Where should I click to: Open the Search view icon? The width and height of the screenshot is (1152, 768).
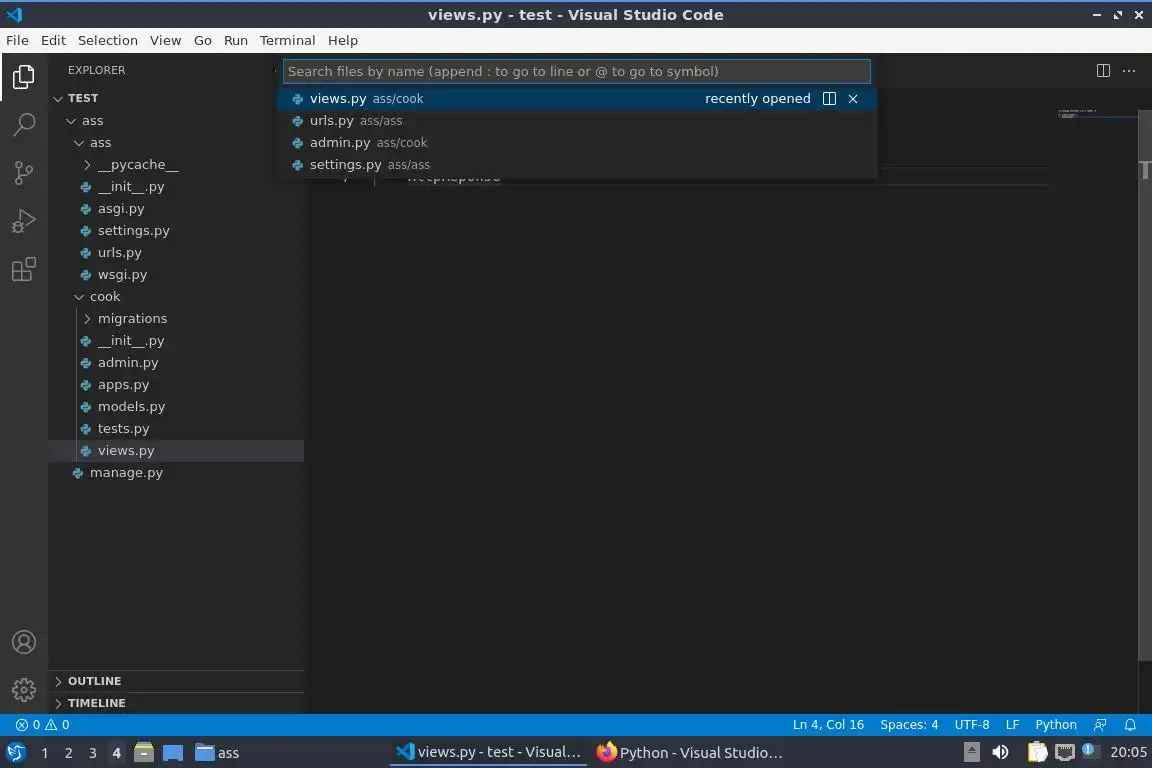pos(24,125)
